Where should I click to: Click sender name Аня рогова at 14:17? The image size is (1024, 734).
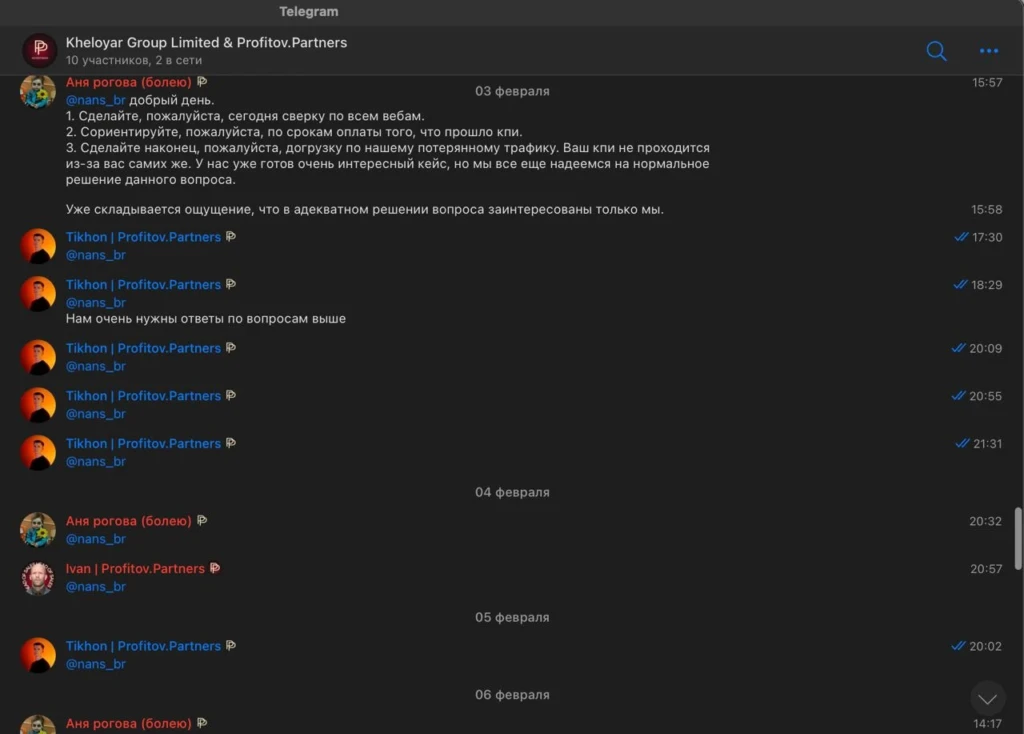[129, 724]
